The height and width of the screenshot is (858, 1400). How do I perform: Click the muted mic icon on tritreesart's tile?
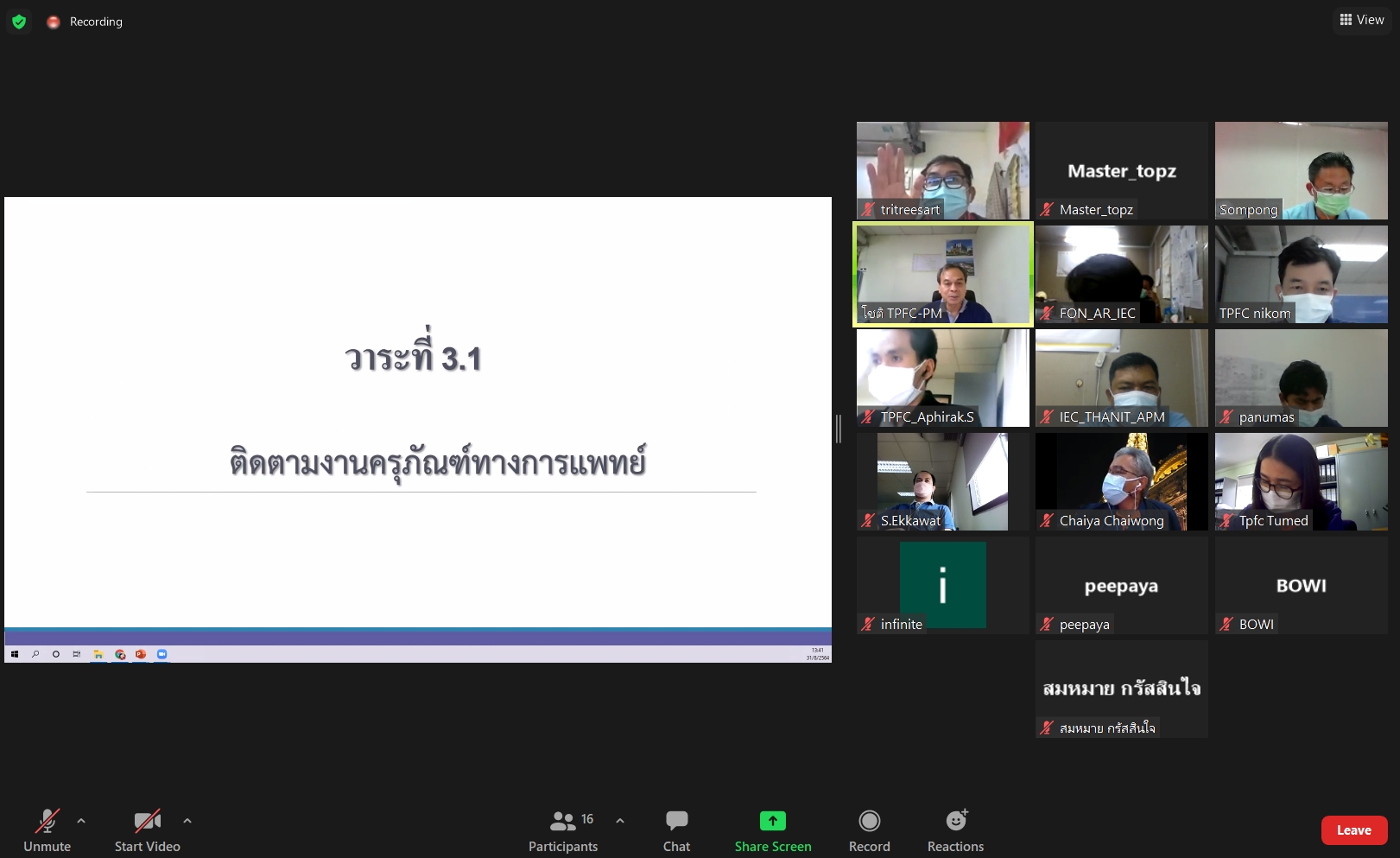coord(869,209)
